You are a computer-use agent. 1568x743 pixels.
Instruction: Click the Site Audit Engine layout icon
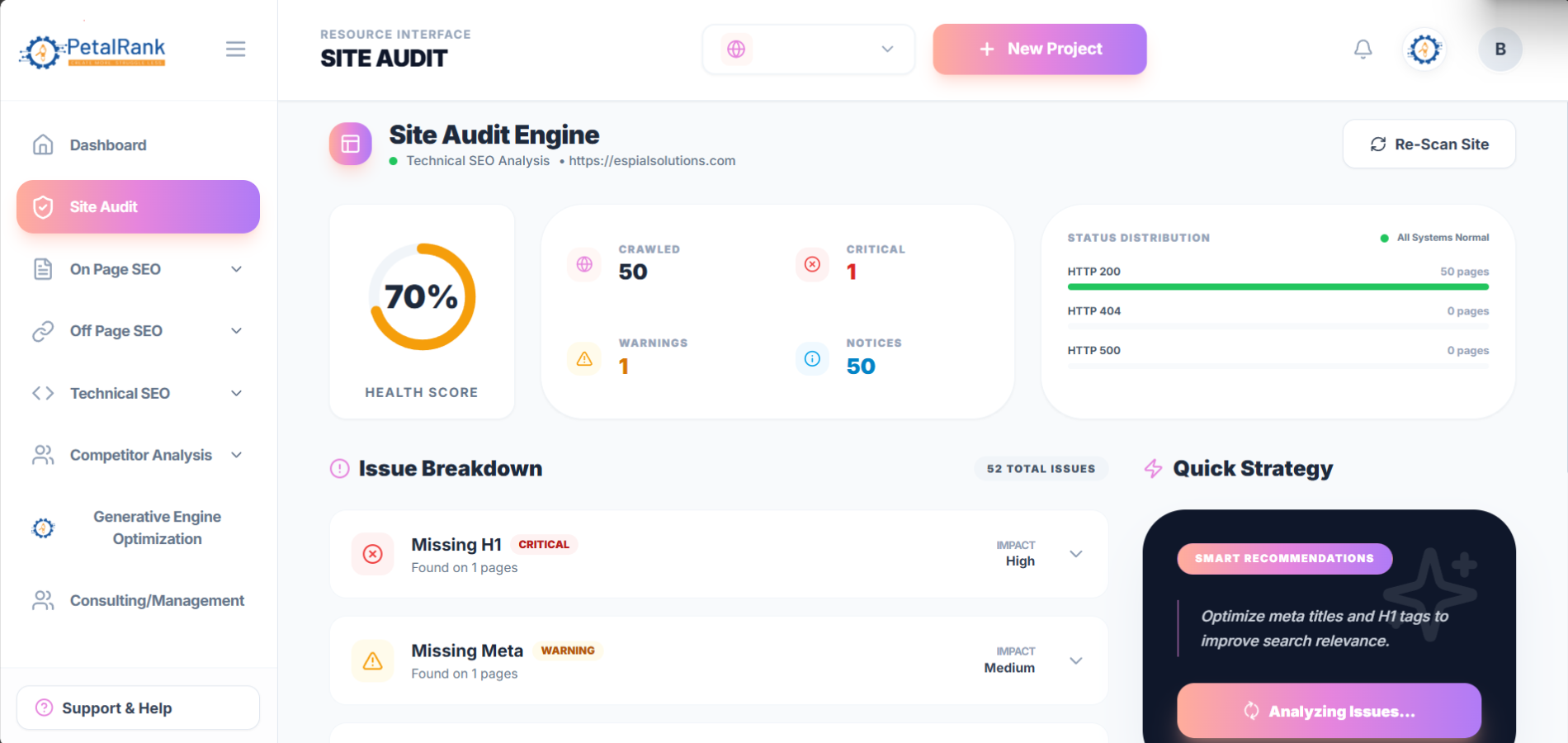351,144
